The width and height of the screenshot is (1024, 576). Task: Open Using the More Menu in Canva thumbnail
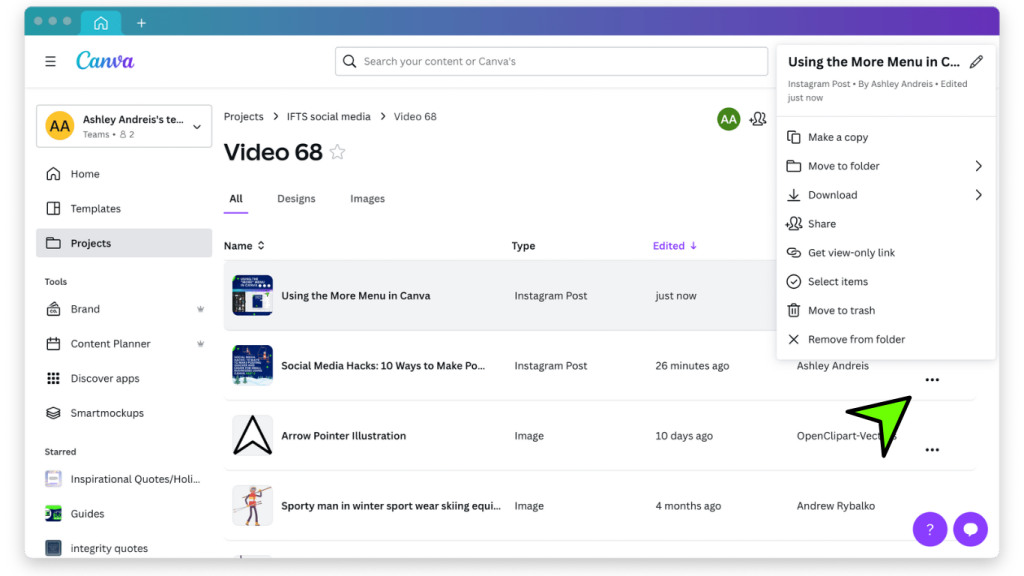point(252,295)
